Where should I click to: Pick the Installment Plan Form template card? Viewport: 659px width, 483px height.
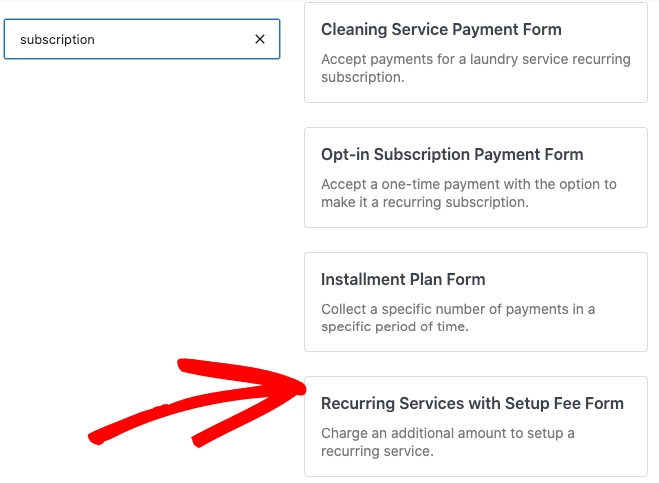(476, 302)
